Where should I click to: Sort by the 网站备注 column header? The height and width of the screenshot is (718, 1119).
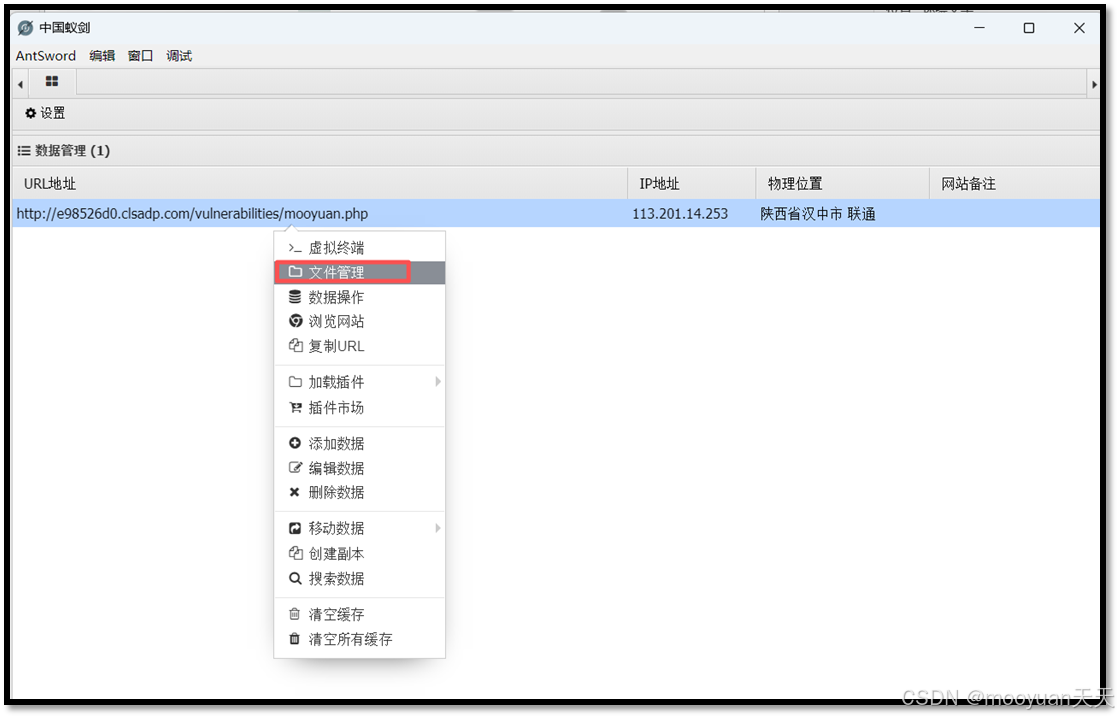(1015, 183)
